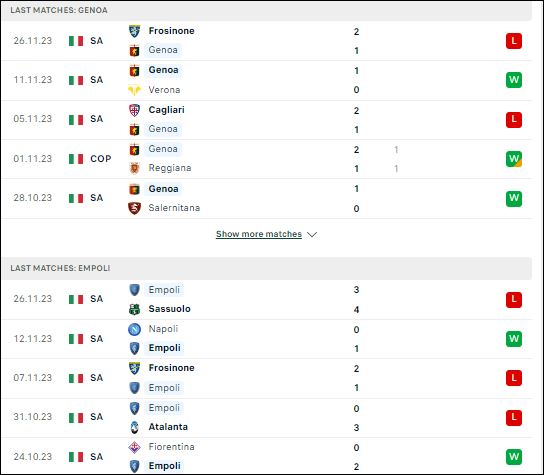Click the green W badge for Genoa vs Verona

pyautogui.click(x=514, y=80)
